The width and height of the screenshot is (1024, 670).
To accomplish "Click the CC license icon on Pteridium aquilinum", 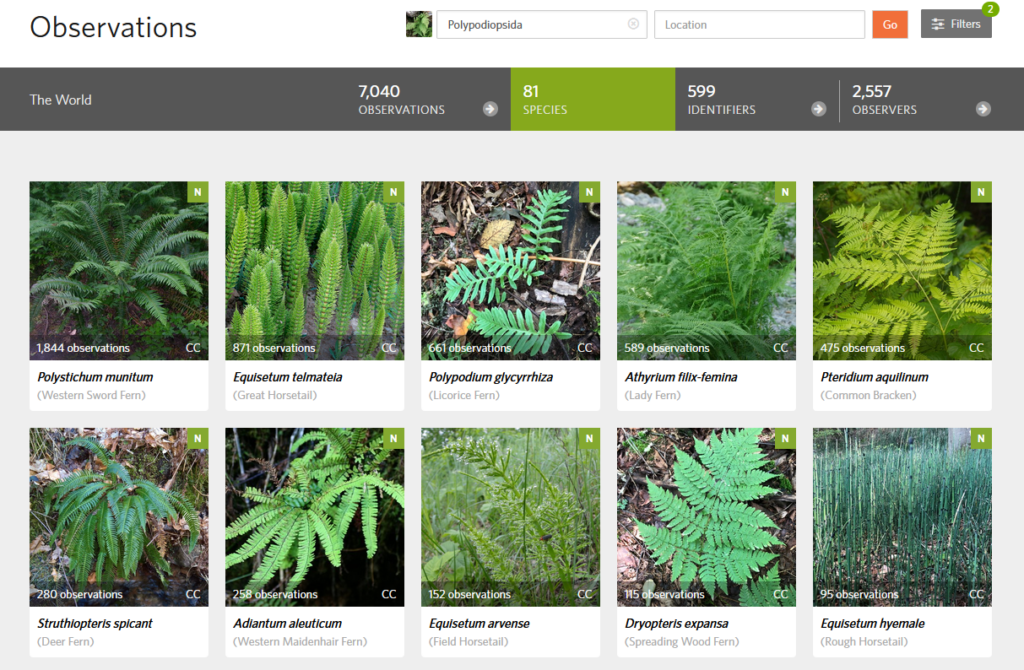I will 976,348.
